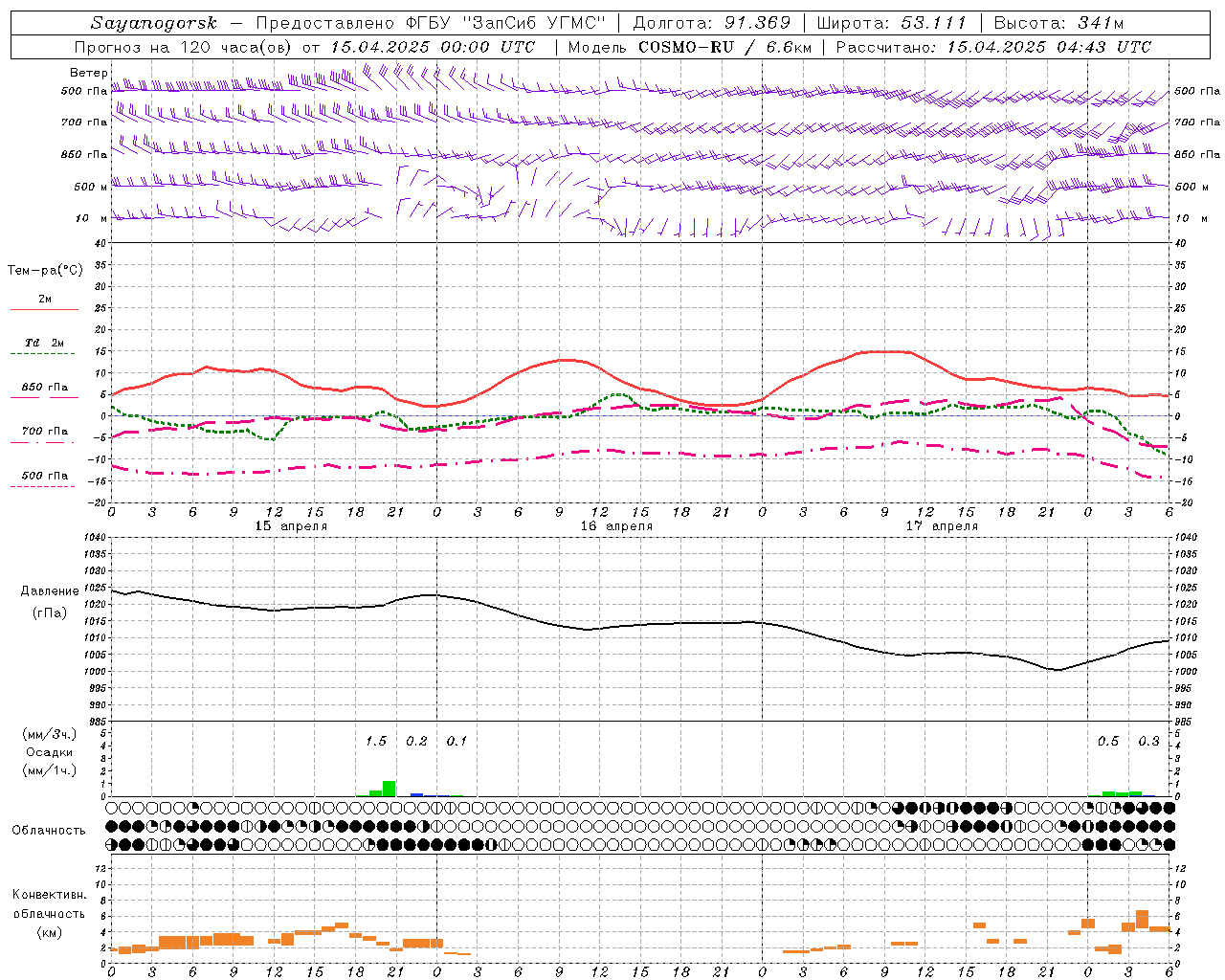Click the left 700 гПа wind level label
The image size is (1225, 980).
84,122
